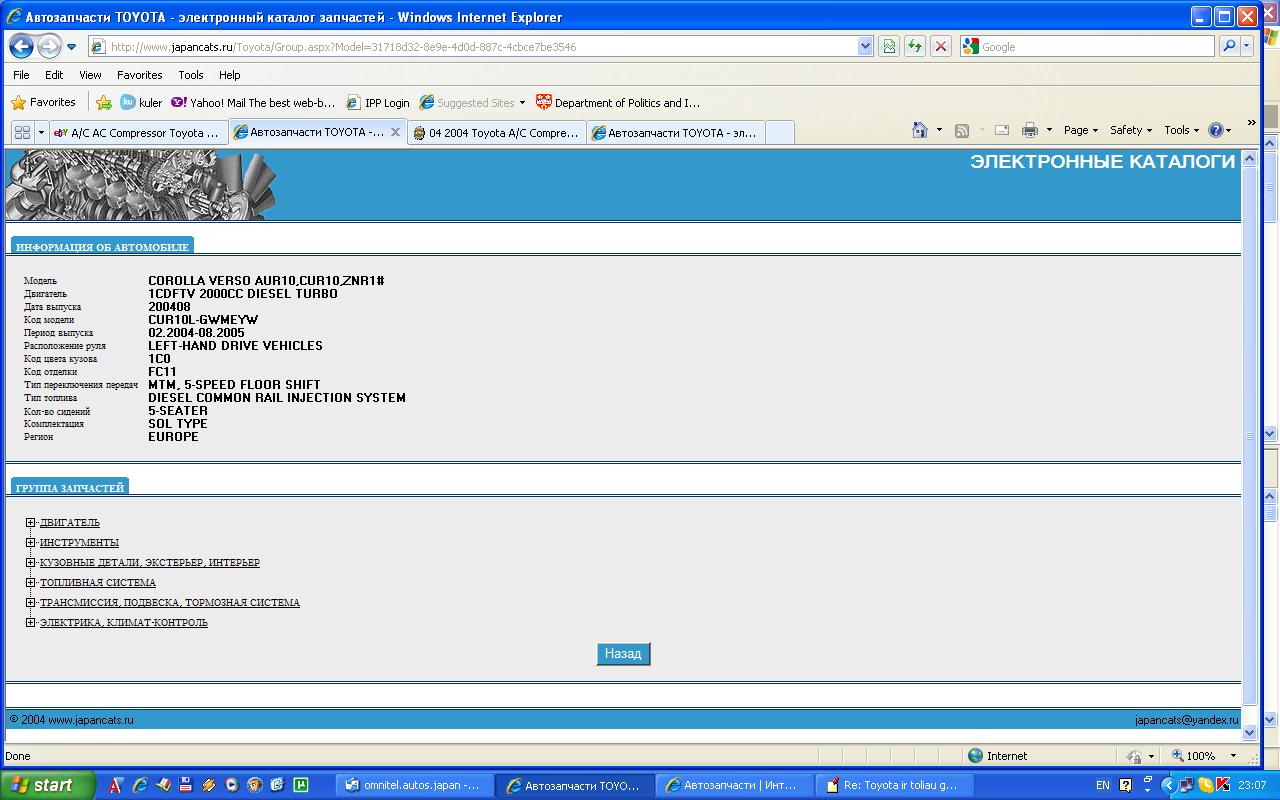1280x800 pixels.
Task: Open the Windows Start button
Action: [47, 785]
